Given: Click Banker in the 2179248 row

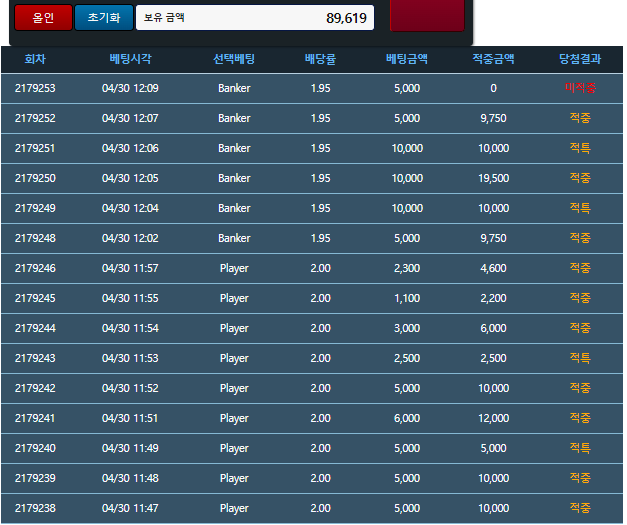Looking at the screenshot, I should [234, 239].
